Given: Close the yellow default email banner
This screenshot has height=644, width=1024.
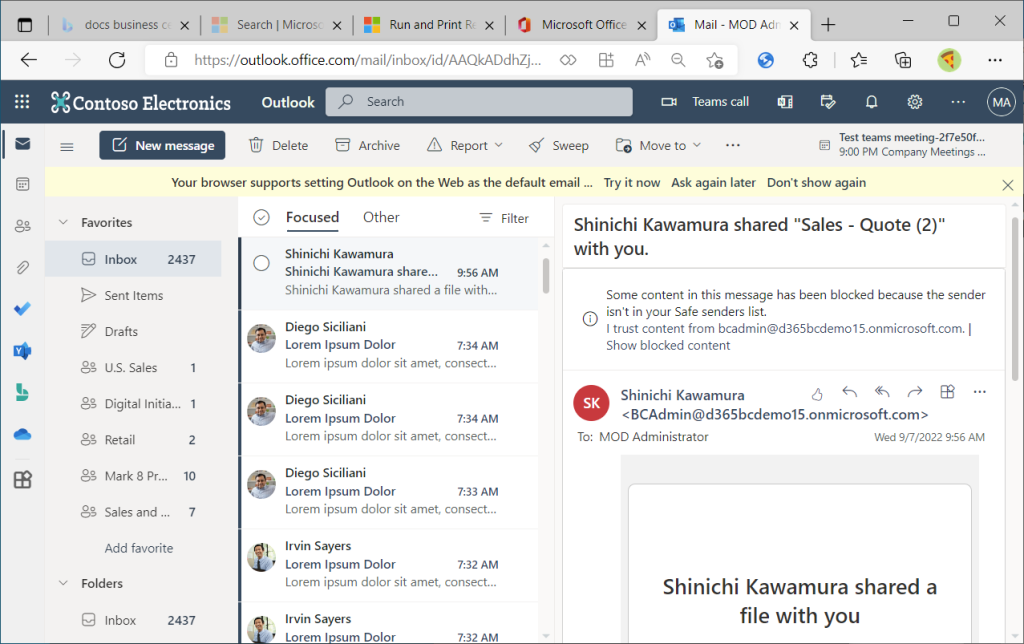Looking at the screenshot, I should [1008, 185].
